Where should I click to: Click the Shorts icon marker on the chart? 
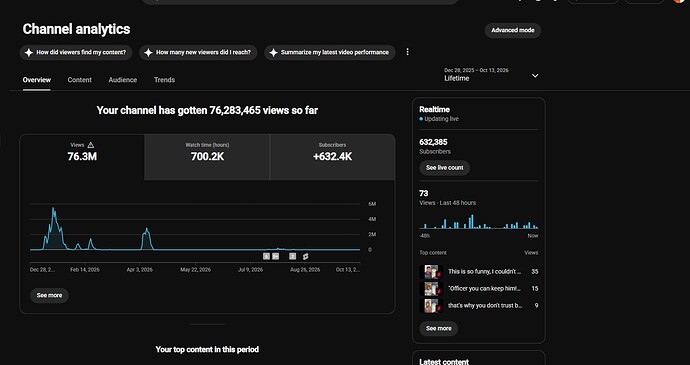pos(305,256)
